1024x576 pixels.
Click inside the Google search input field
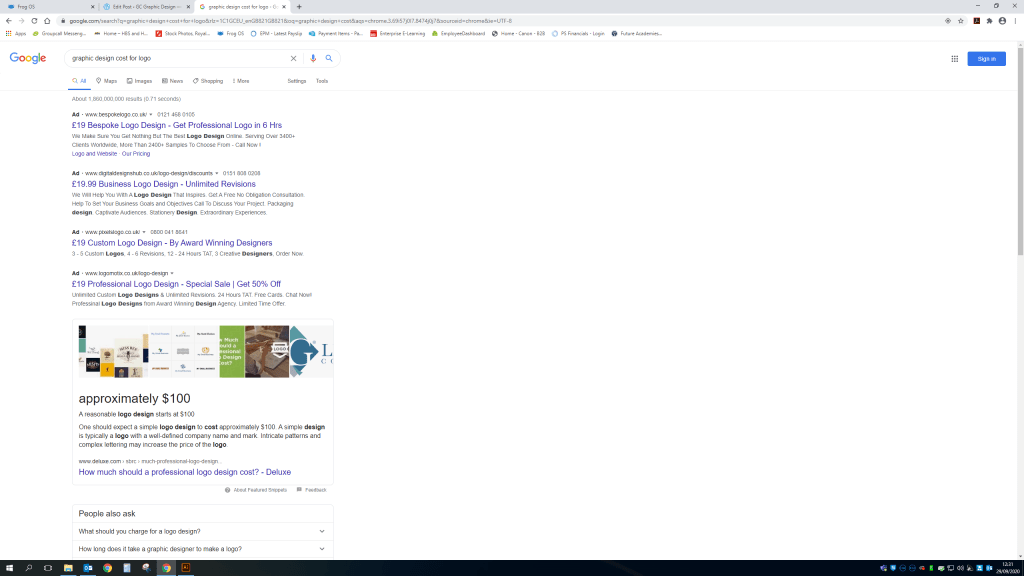pos(175,59)
